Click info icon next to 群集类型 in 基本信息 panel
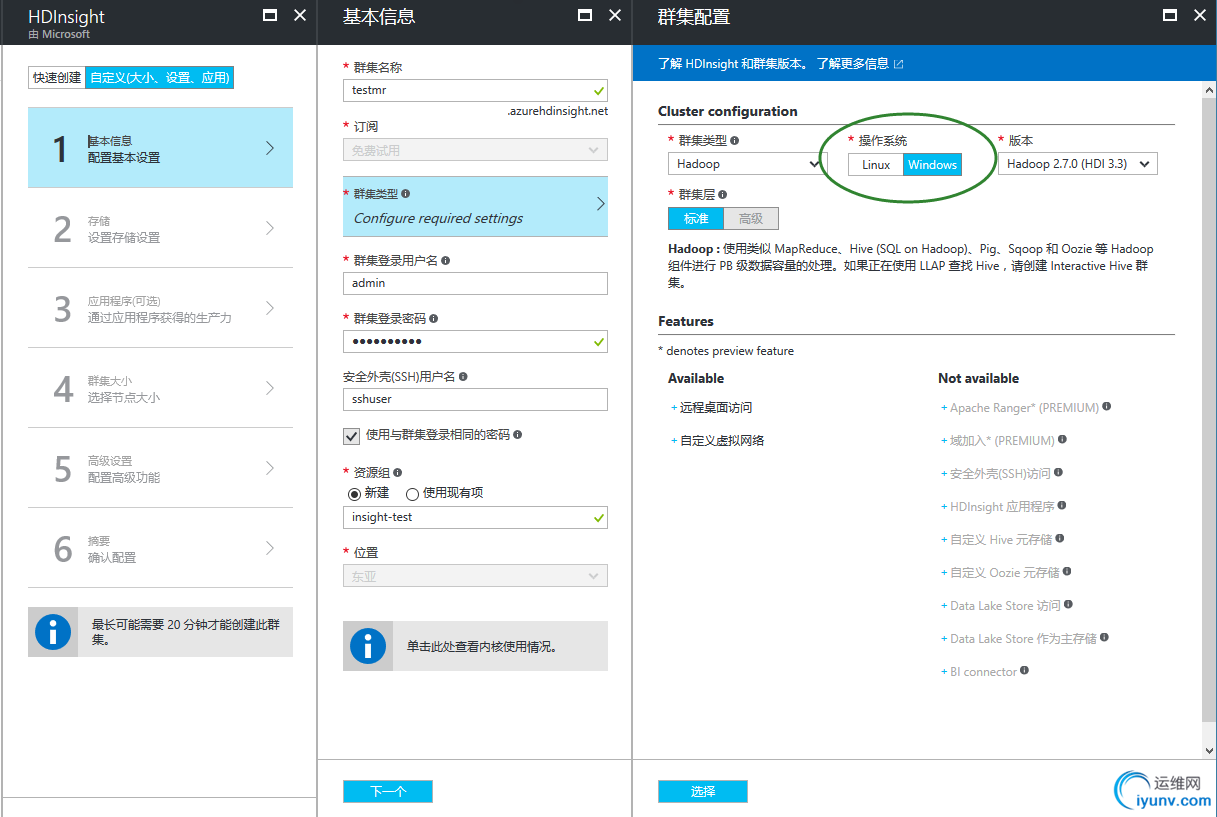Image resolution: width=1217 pixels, height=817 pixels. (405, 194)
